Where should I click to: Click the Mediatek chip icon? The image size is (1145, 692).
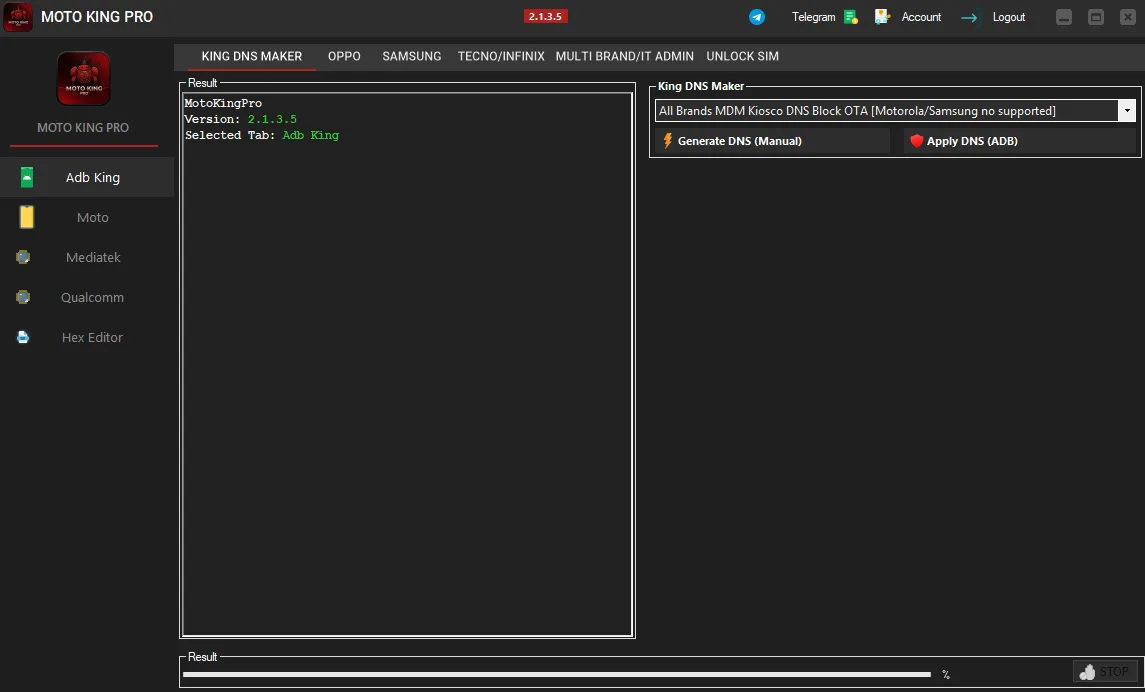[x=23, y=257]
